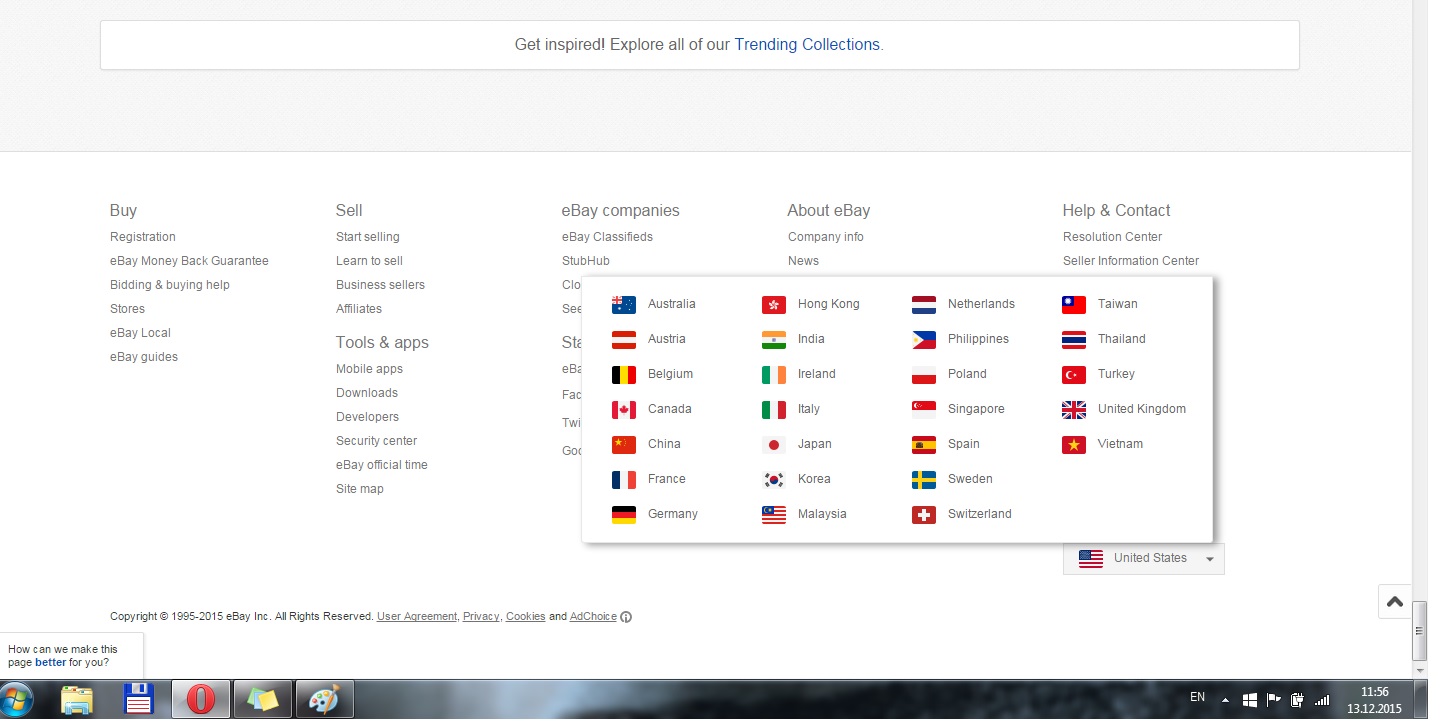Screen dimensions: 1440x724
Task: Open the Registration link
Action: 142,237
